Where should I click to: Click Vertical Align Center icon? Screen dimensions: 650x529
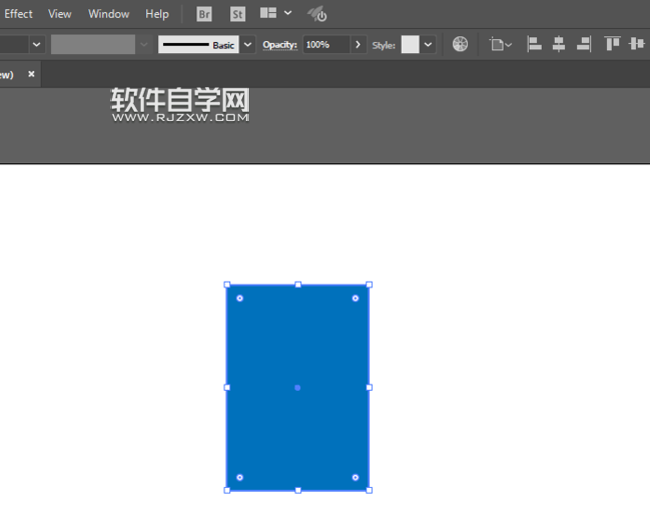(637, 44)
